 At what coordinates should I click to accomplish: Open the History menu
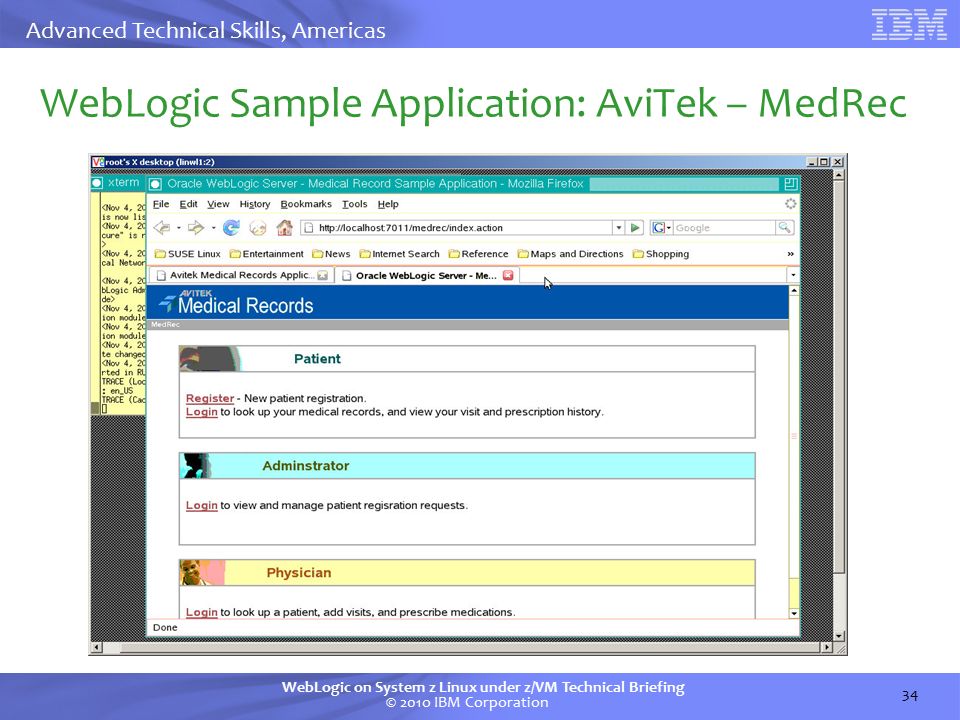[255, 204]
